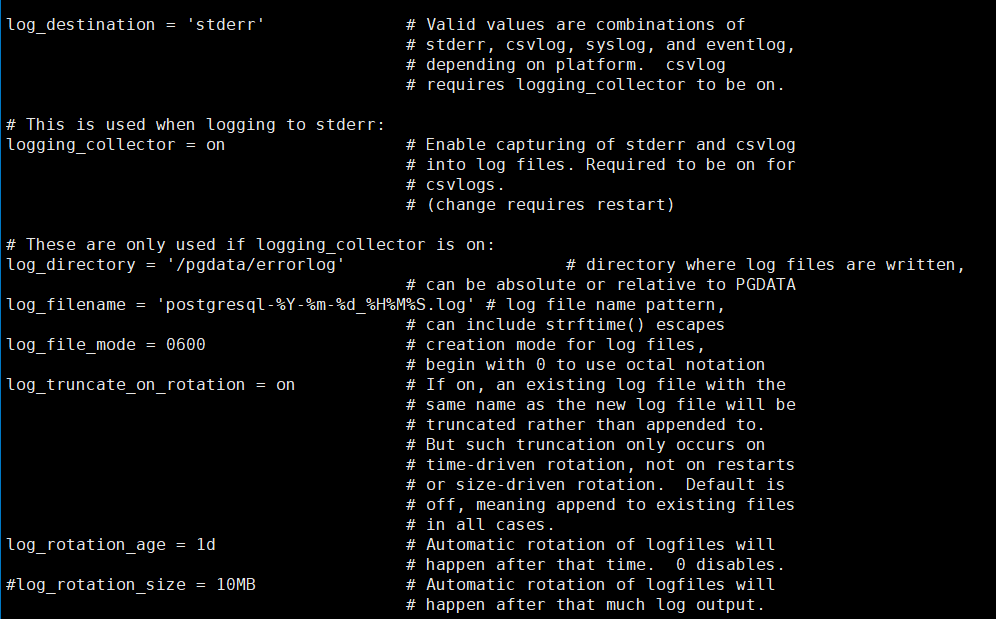Click the log_destination parameter name

[75, 24]
